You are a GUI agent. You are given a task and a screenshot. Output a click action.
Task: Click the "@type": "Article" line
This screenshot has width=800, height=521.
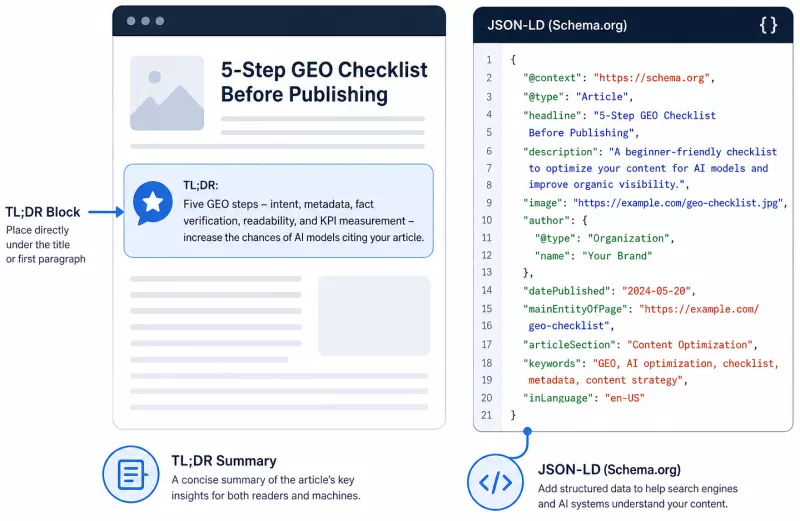pos(578,96)
